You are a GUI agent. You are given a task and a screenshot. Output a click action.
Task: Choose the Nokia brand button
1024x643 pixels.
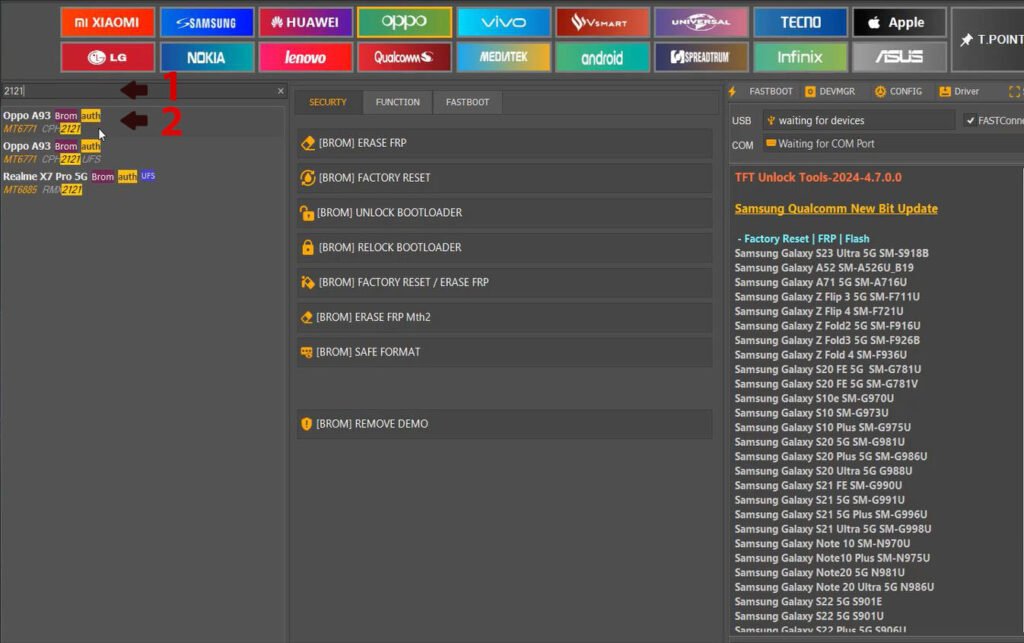[206, 57]
